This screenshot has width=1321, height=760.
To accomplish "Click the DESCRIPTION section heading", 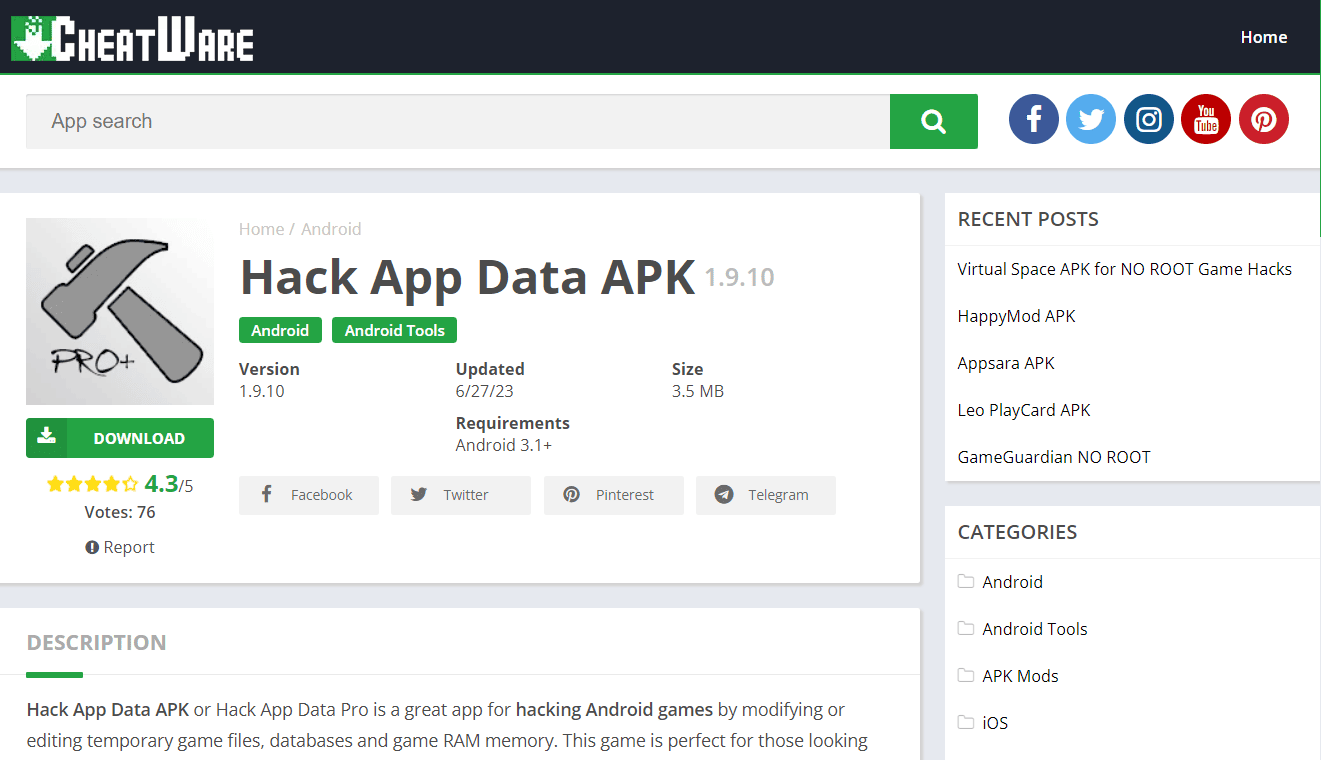I will [x=96, y=642].
